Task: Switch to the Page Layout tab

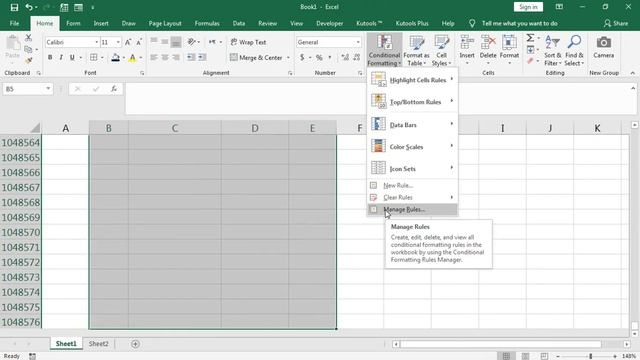Action: tap(165, 23)
